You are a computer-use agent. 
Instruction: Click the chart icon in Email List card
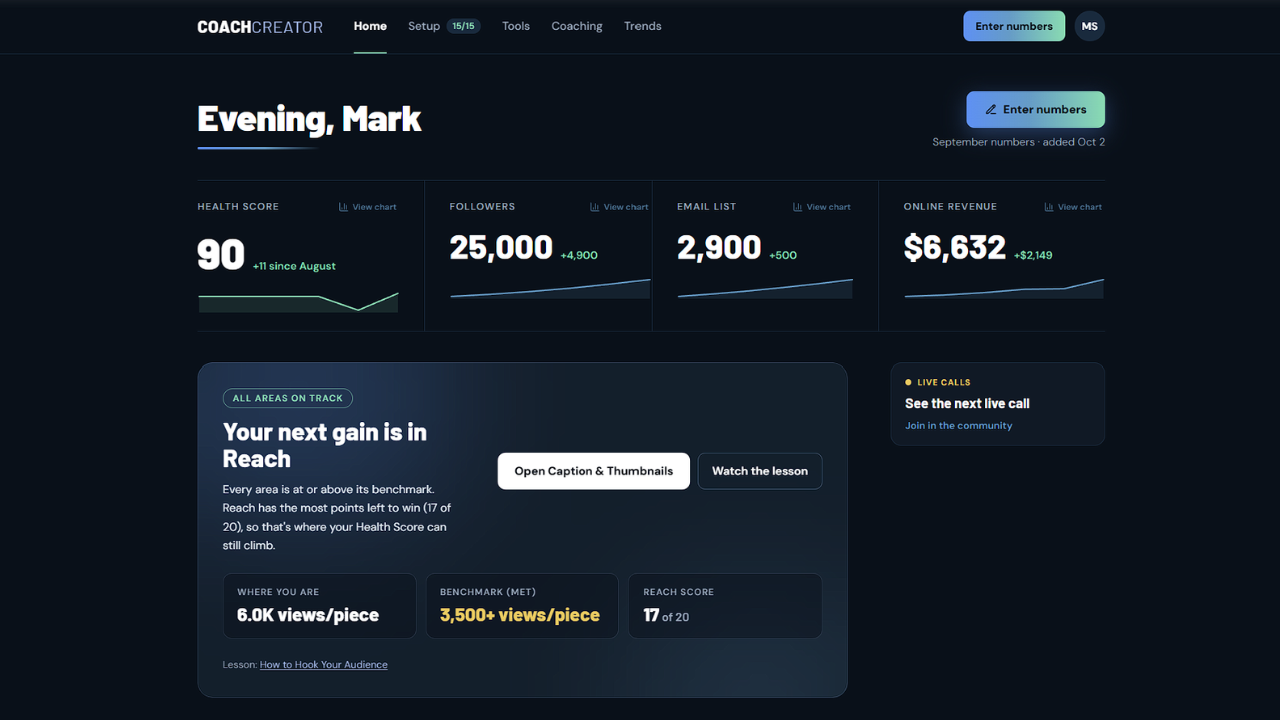pyautogui.click(x=798, y=207)
